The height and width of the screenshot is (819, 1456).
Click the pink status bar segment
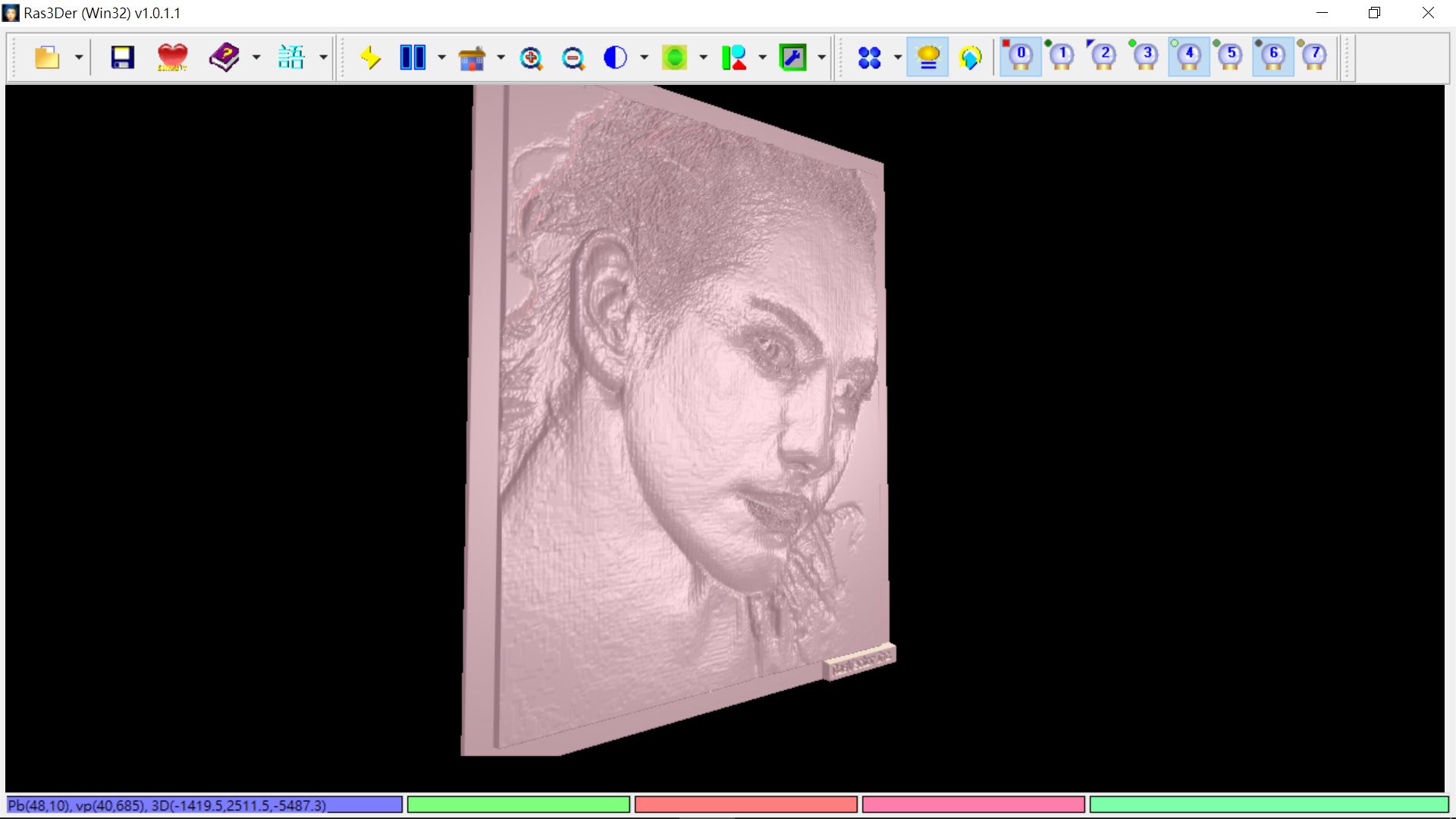point(973,805)
